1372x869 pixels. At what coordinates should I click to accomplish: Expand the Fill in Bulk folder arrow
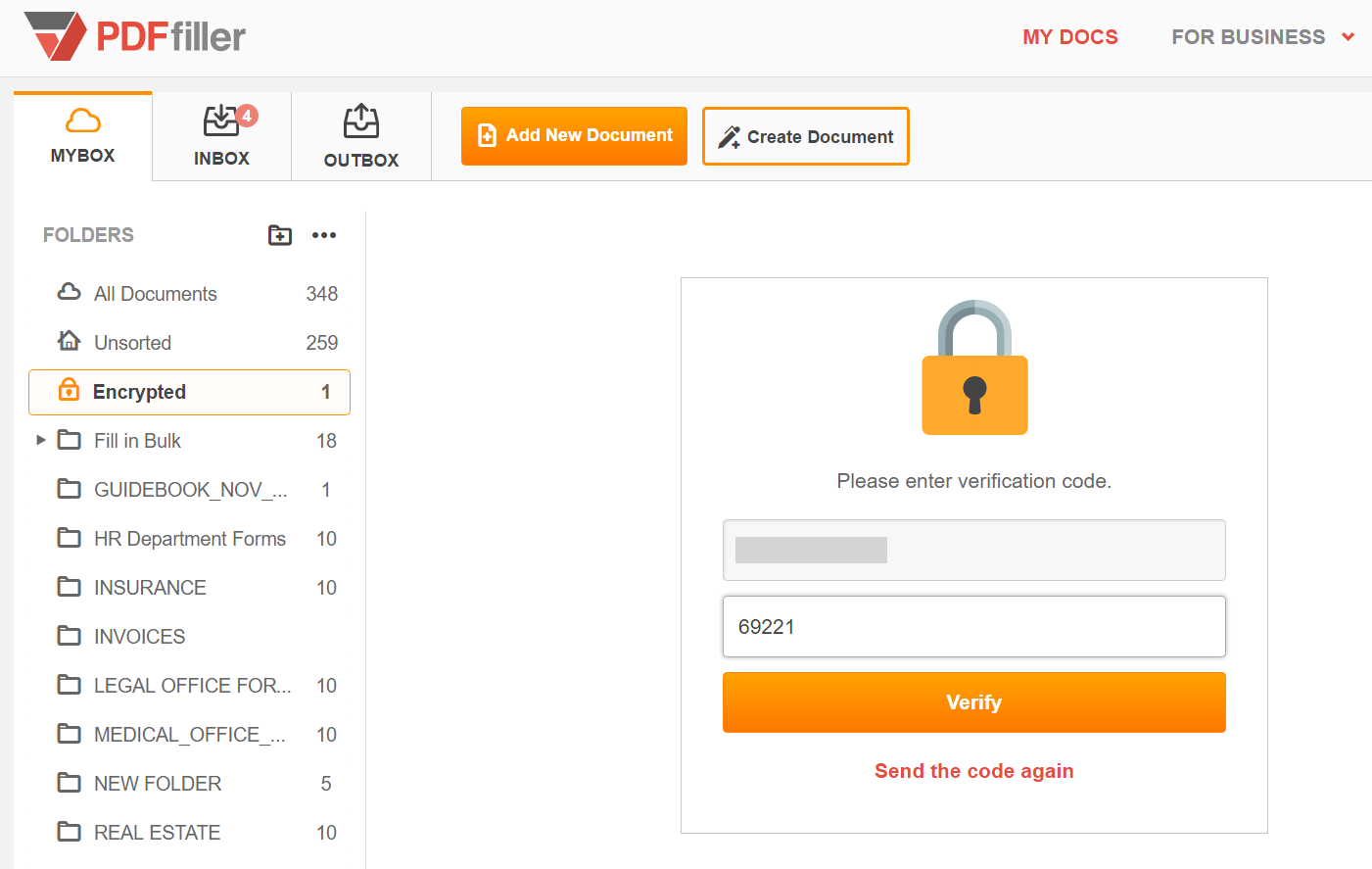click(x=41, y=440)
